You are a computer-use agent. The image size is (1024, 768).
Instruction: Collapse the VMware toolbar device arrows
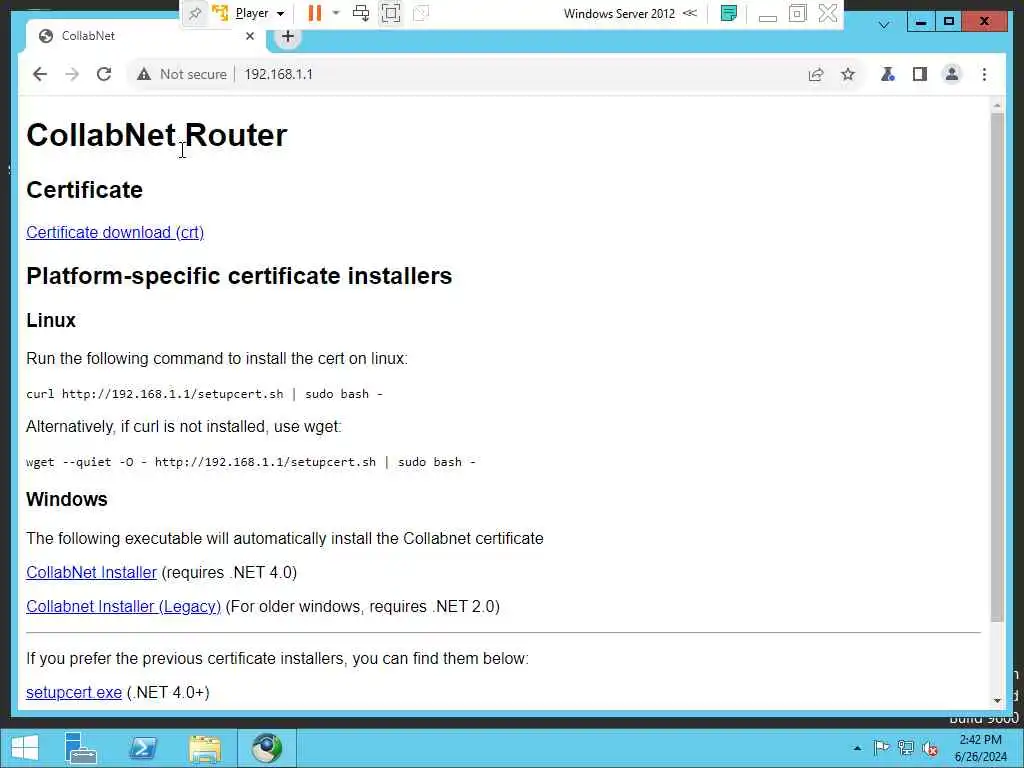pos(690,13)
